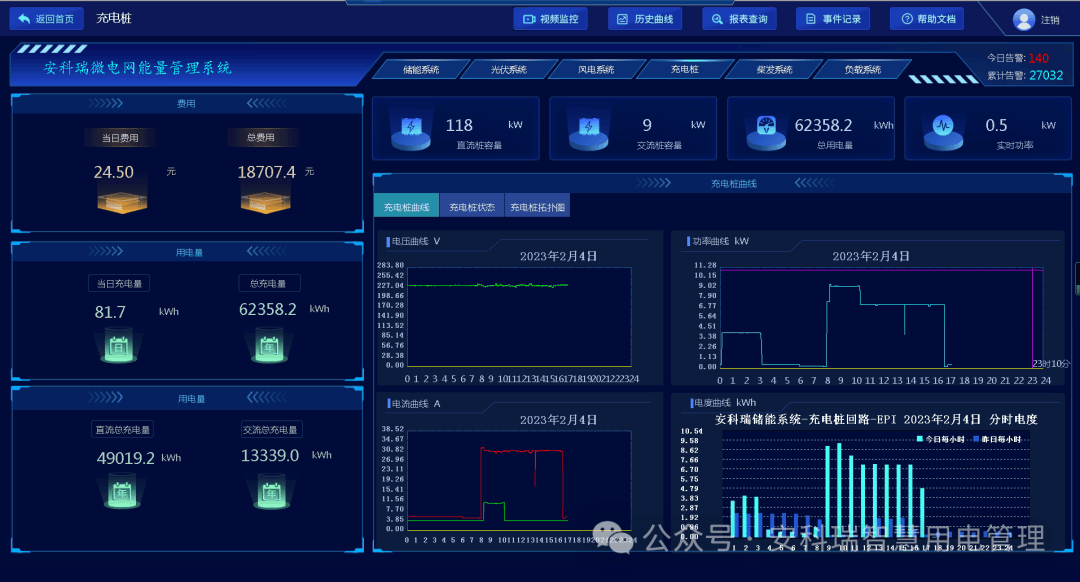1080x582 pixels.
Task: Open 视频监控 video monitoring
Action: pos(550,19)
